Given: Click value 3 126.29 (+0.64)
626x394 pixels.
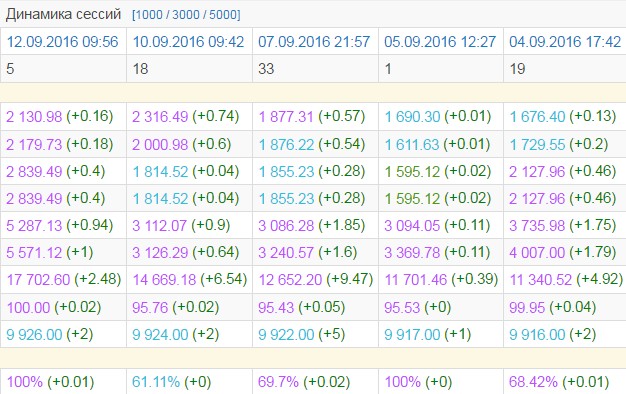Looking at the screenshot, I should coord(186,253).
